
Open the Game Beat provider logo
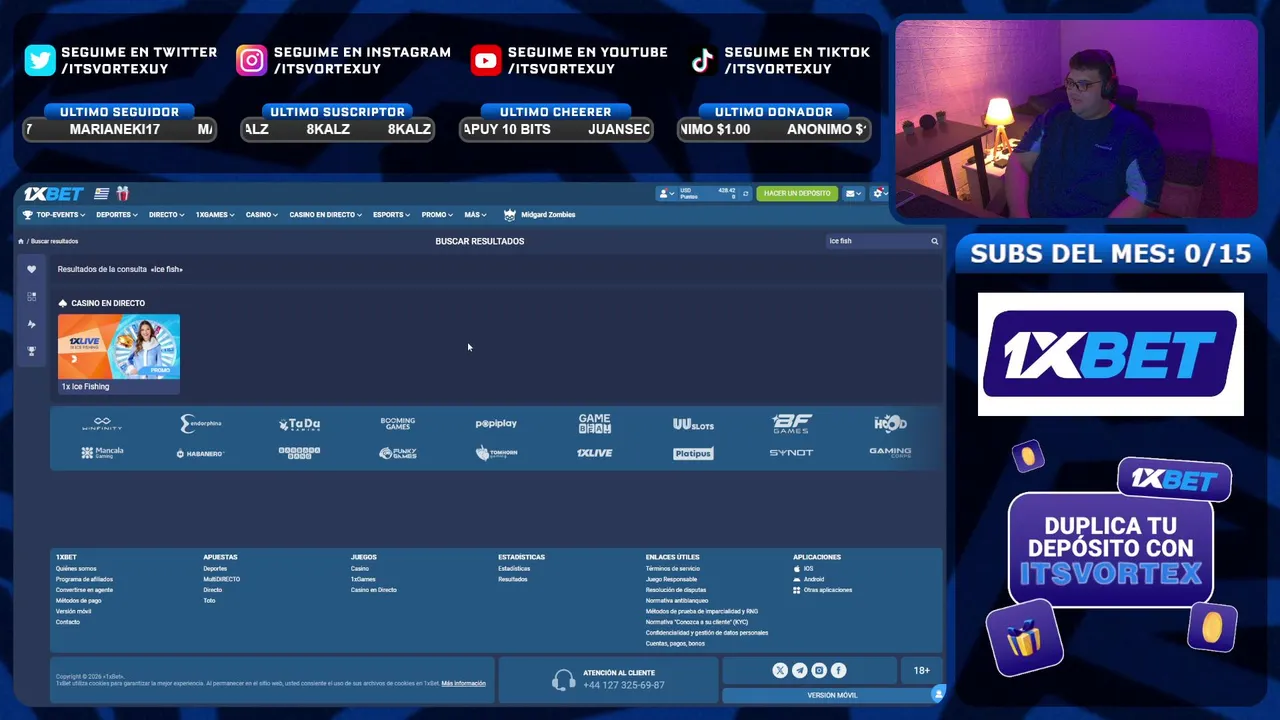(594, 424)
